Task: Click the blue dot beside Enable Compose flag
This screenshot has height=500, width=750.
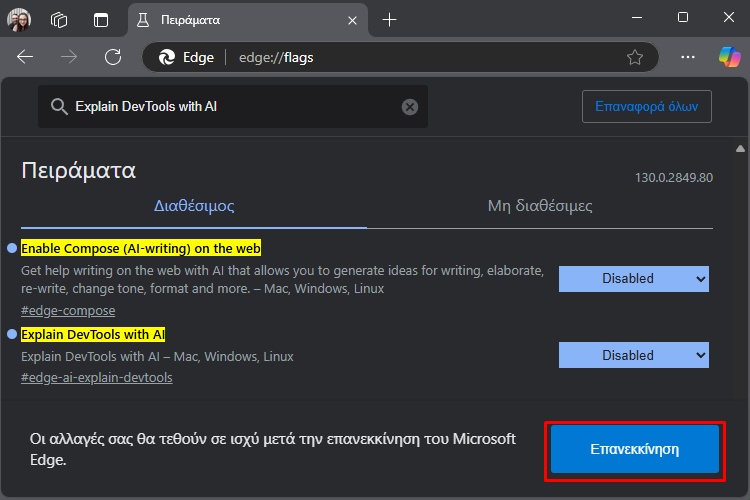Action: pyautogui.click(x=12, y=248)
